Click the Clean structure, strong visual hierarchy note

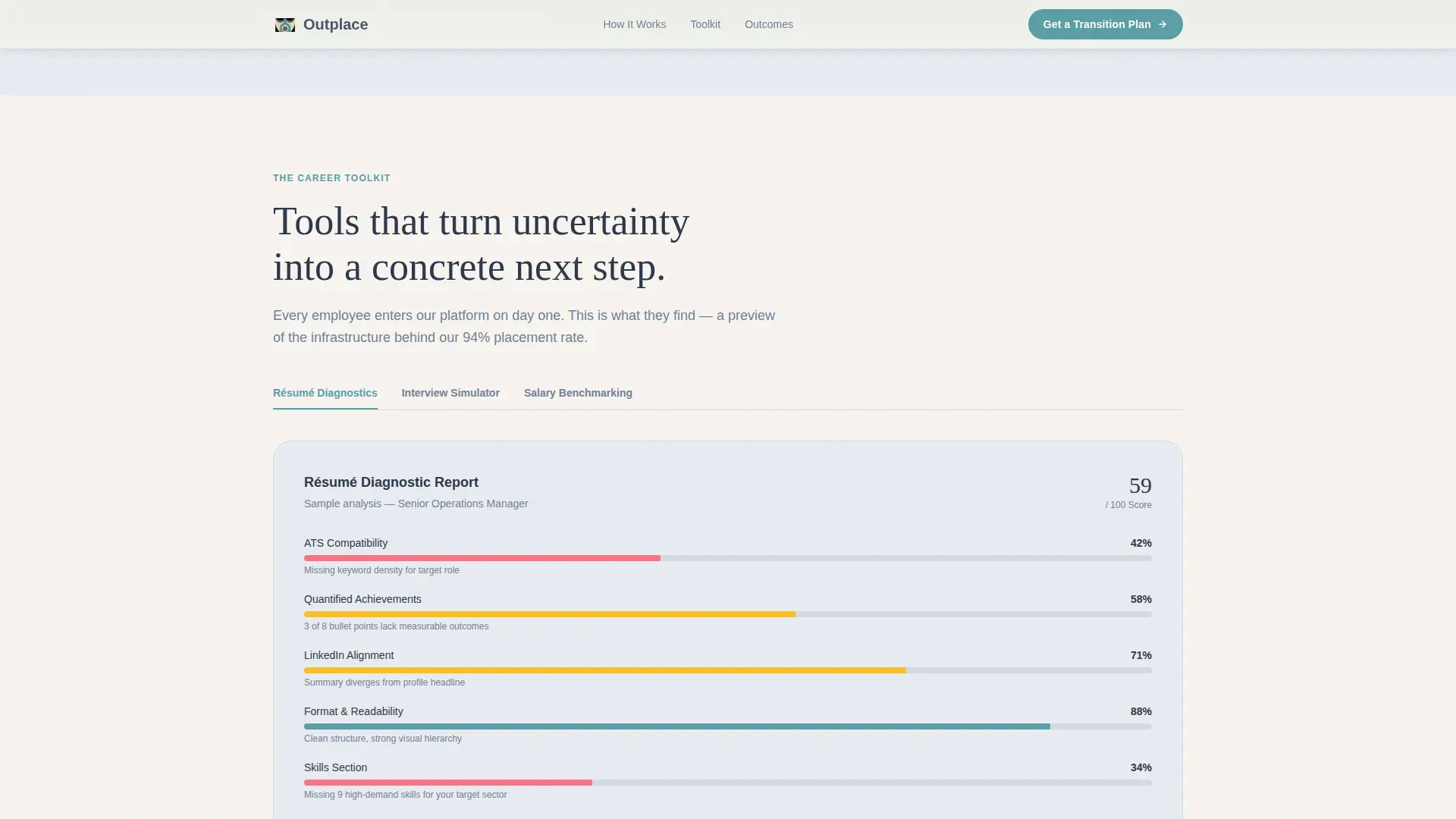point(383,739)
